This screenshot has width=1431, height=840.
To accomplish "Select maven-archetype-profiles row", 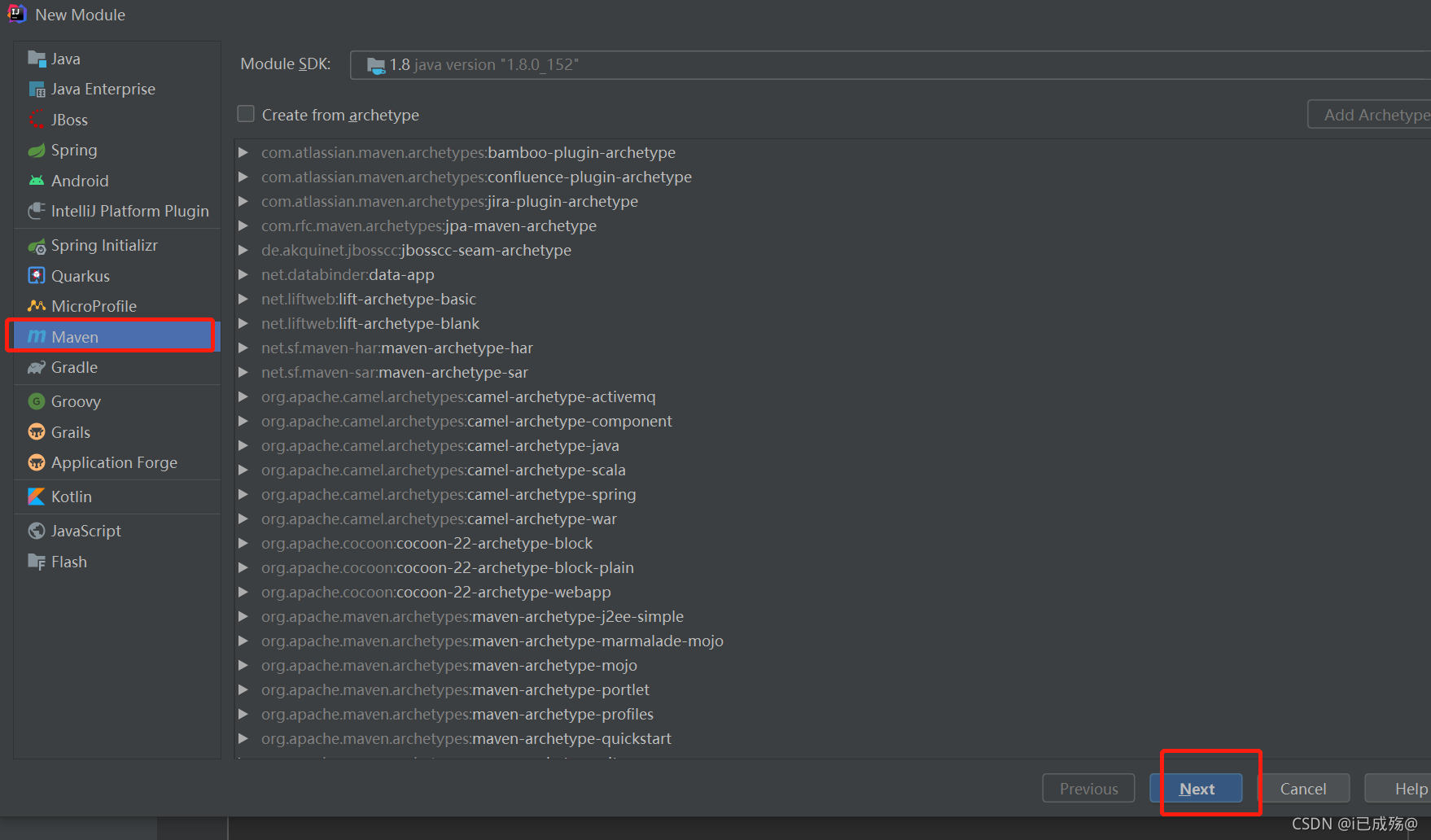I will pyautogui.click(x=457, y=714).
